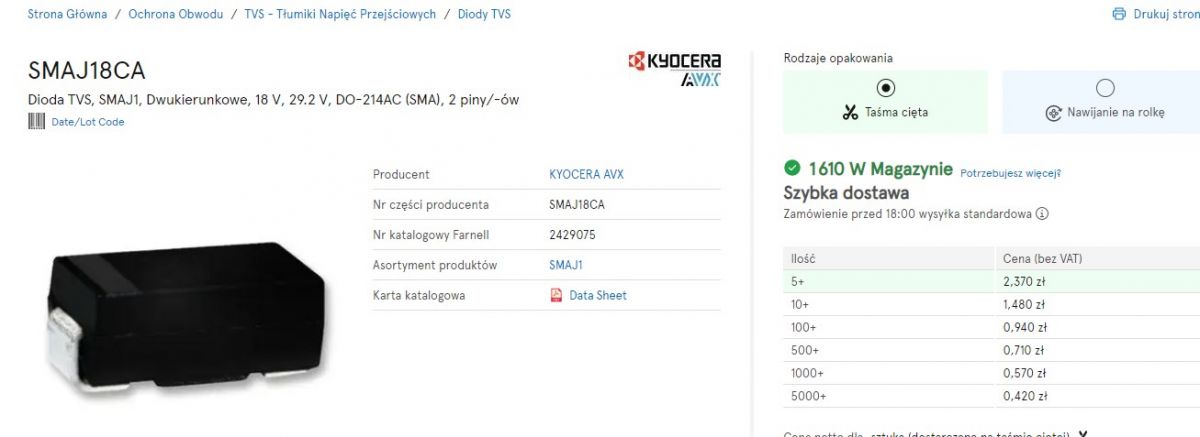The image size is (1200, 437).
Task: Click the reel icon for Nawijanie na rolkę
Action: click(1053, 113)
